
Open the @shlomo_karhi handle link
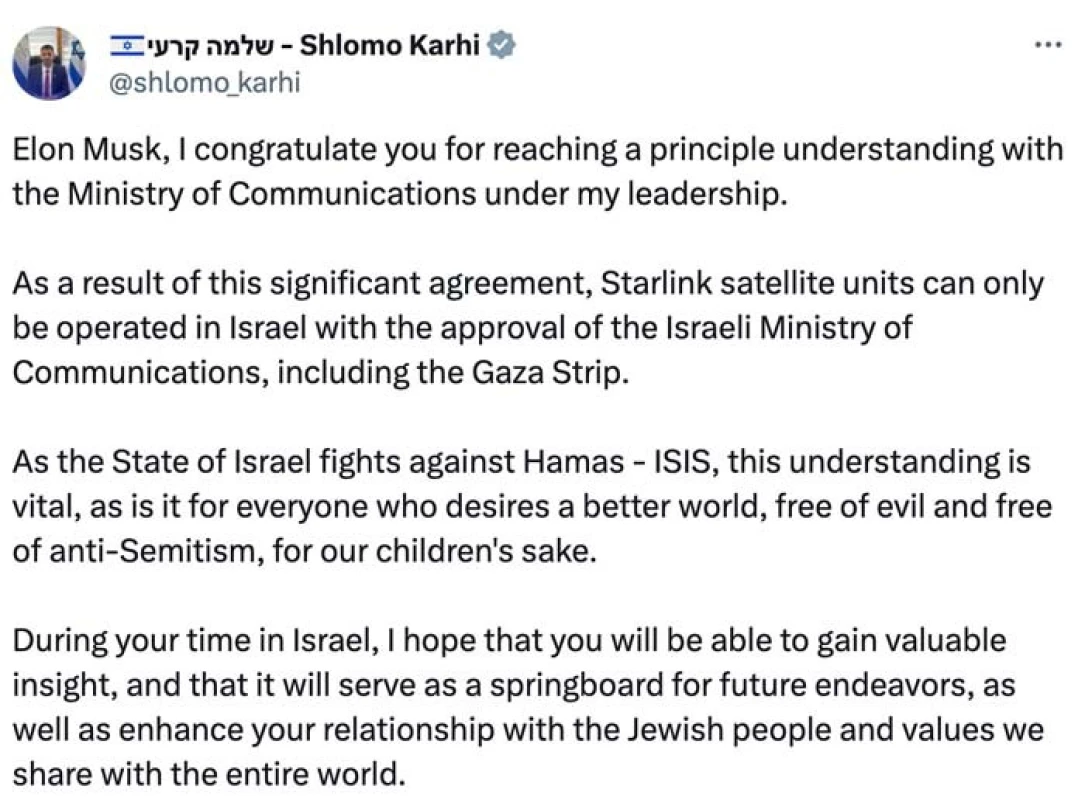click(204, 82)
